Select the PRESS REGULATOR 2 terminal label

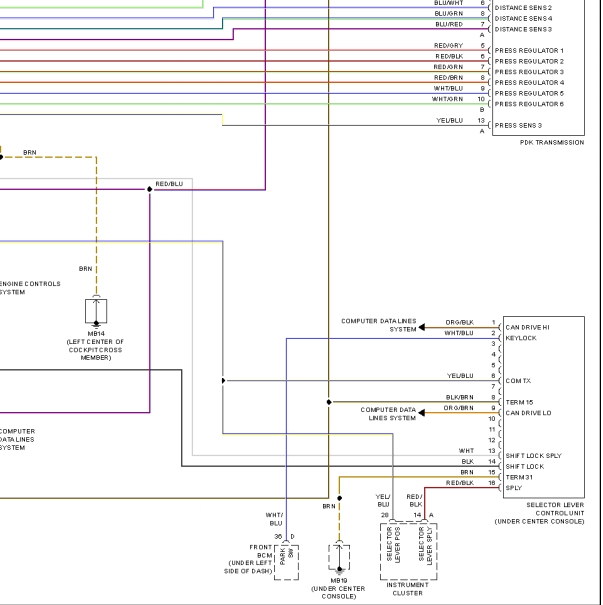529,61
